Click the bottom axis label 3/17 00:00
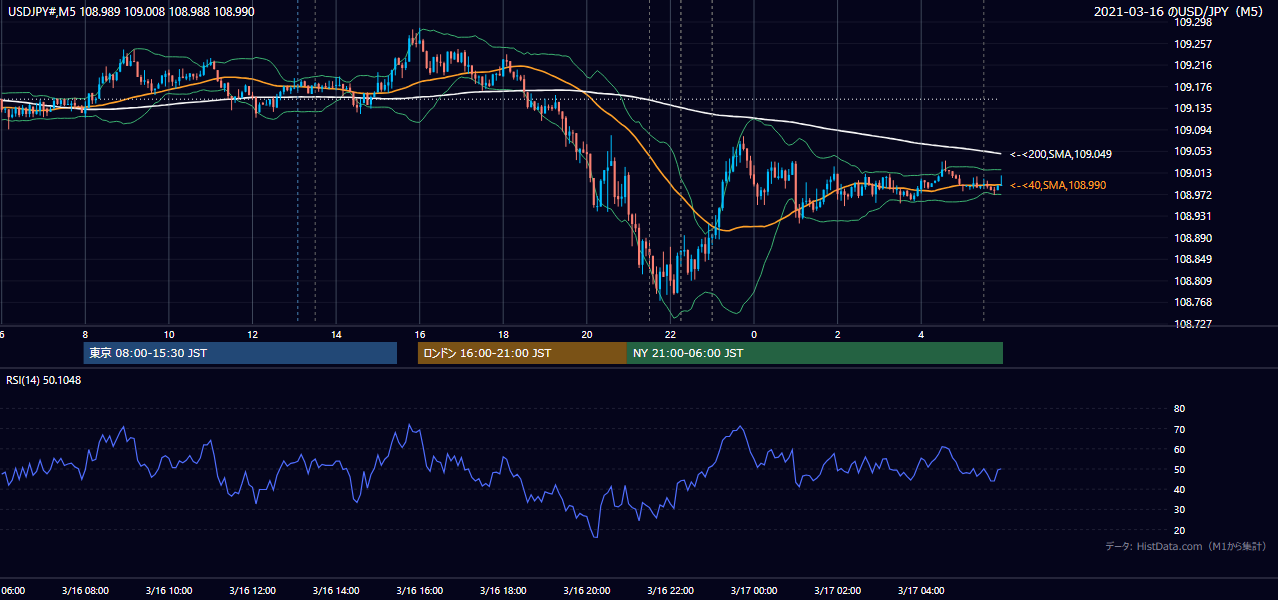The image size is (1278, 600). pos(754,591)
